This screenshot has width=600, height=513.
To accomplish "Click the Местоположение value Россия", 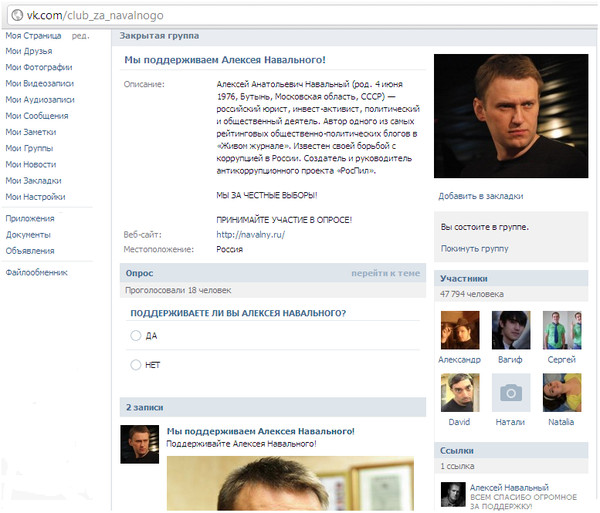I will pyautogui.click(x=230, y=249).
